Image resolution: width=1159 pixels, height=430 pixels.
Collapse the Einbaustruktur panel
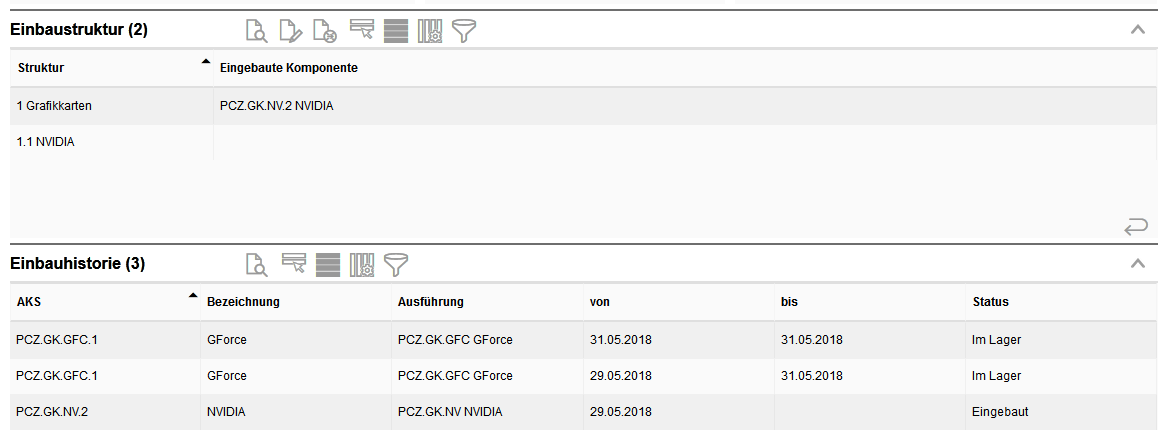[1137, 30]
